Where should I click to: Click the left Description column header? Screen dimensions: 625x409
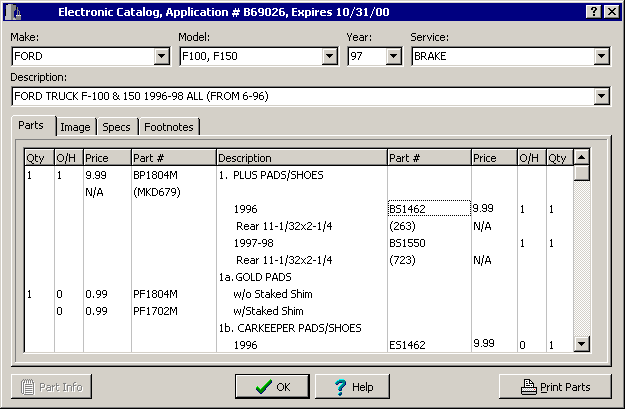point(300,158)
